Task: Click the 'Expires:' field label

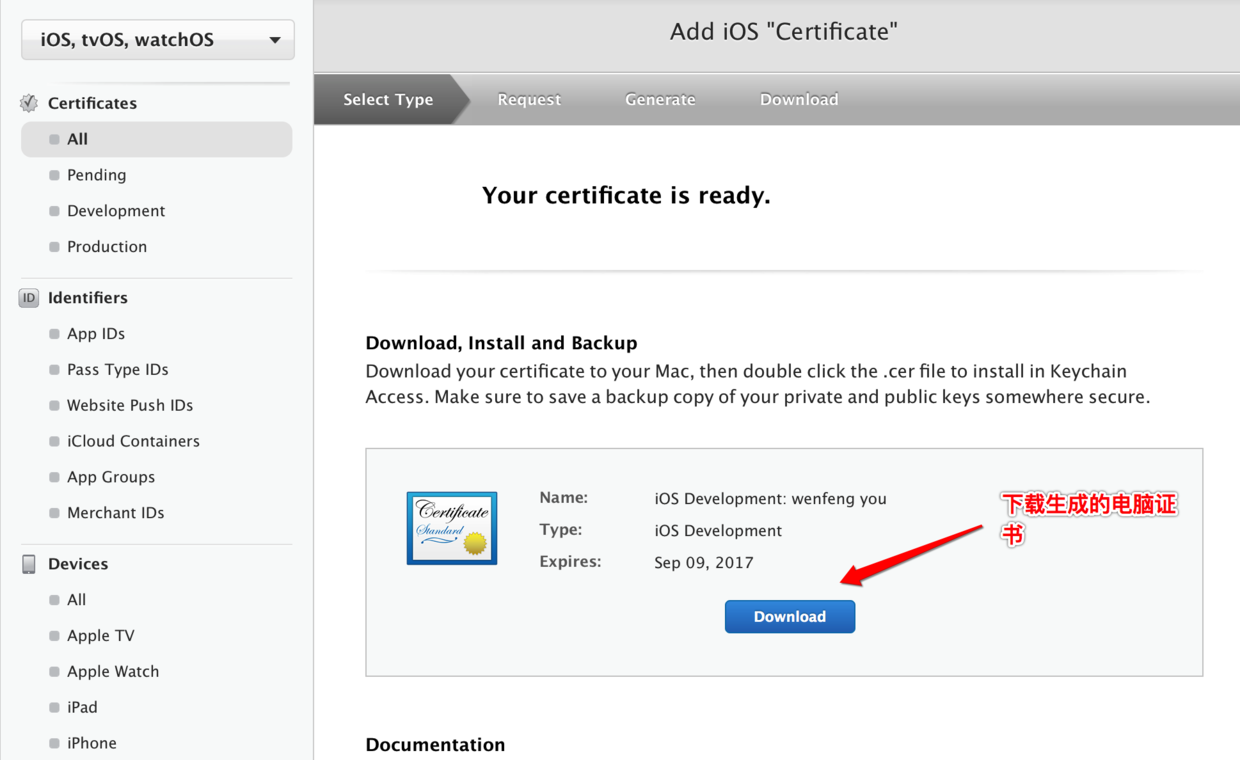Action: 571,562
